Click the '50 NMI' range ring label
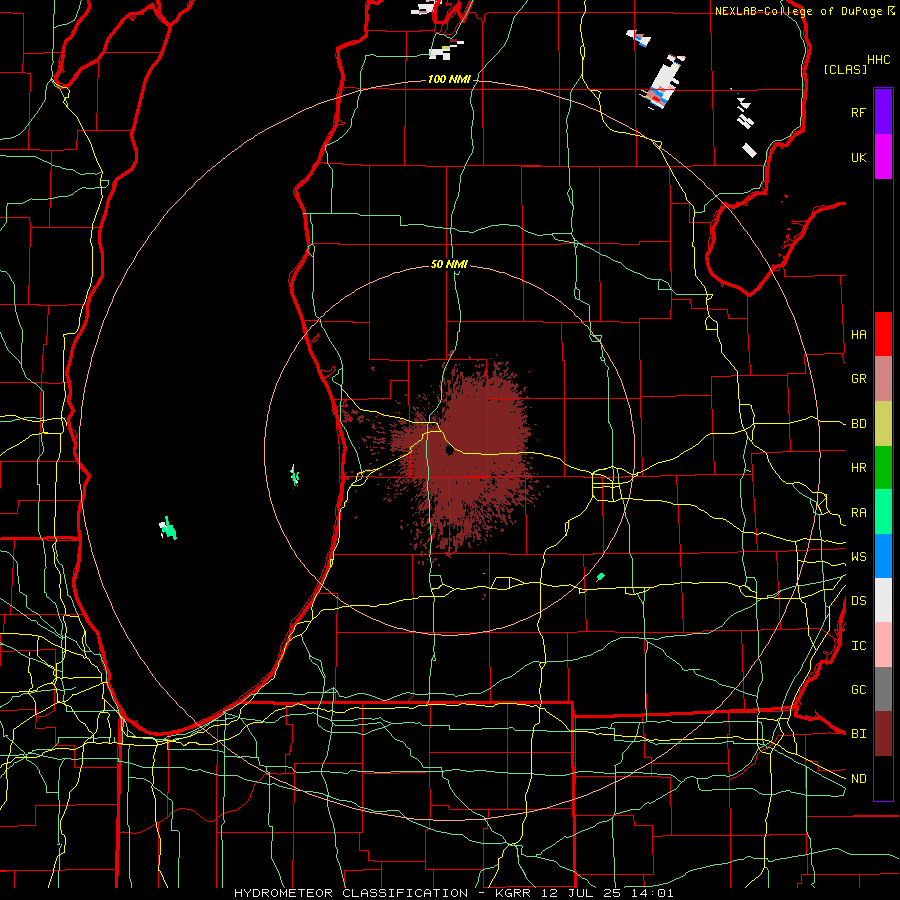 point(449,264)
